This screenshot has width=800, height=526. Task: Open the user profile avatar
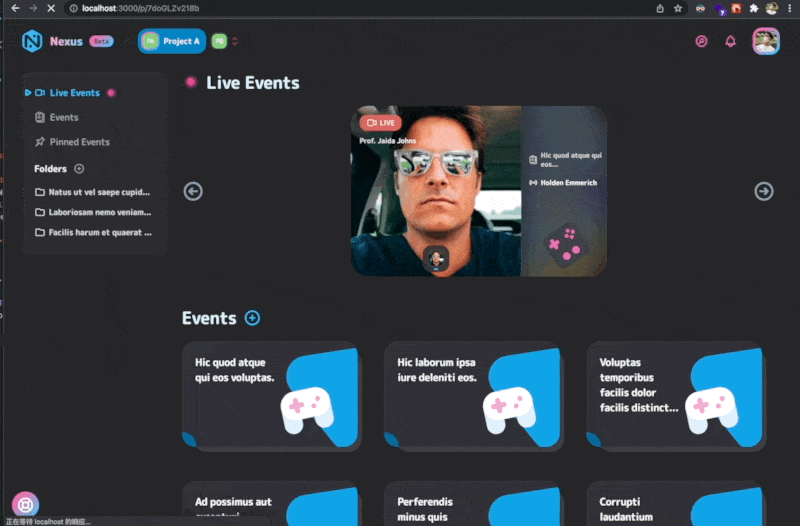point(766,41)
